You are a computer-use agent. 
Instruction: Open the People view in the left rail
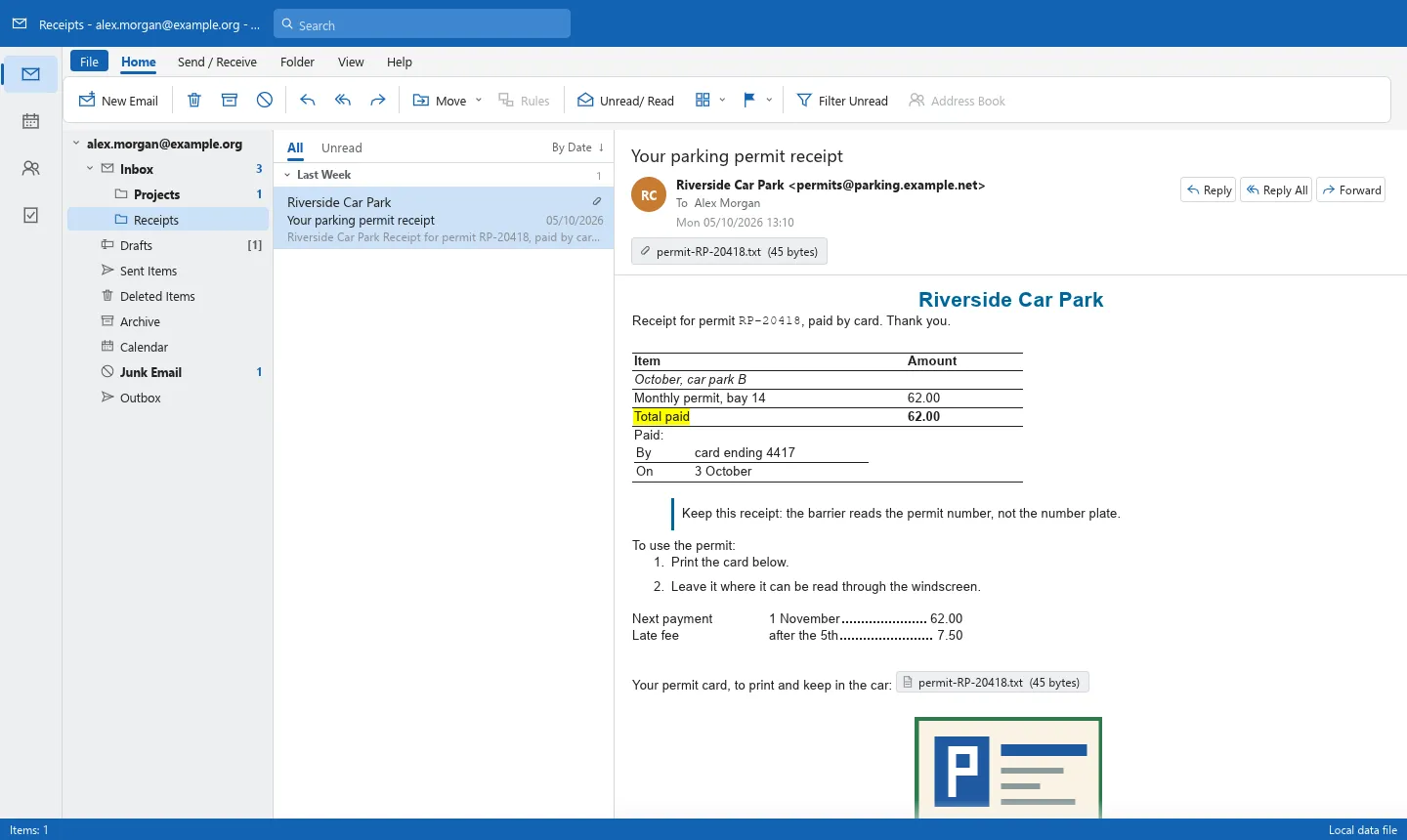click(31, 168)
